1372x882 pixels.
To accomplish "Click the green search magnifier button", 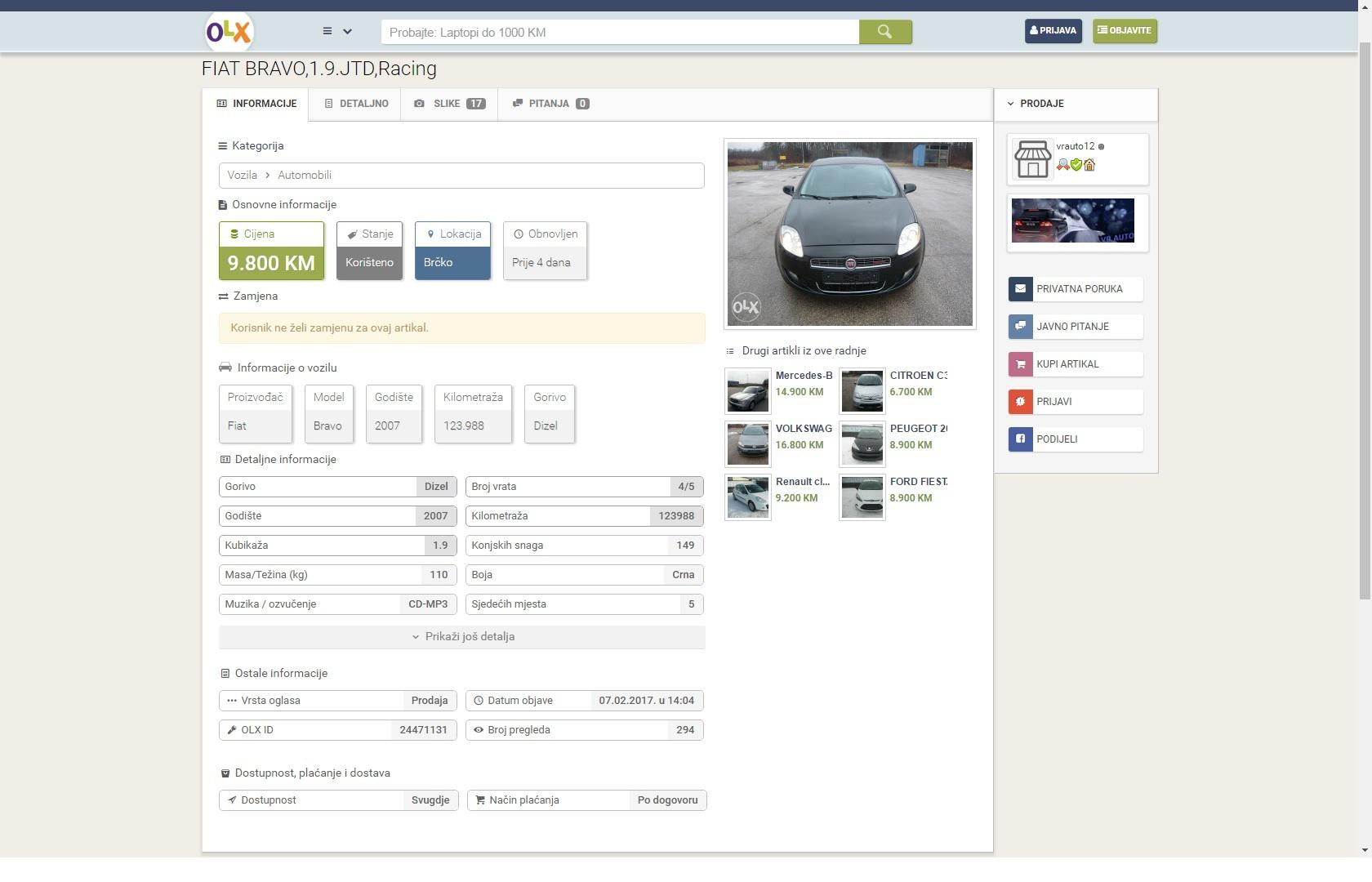I will point(885,32).
